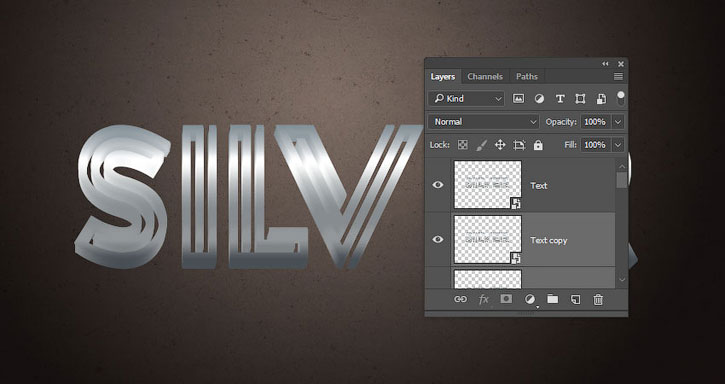Create a new layer
The width and height of the screenshot is (725, 384).
[x=575, y=299]
